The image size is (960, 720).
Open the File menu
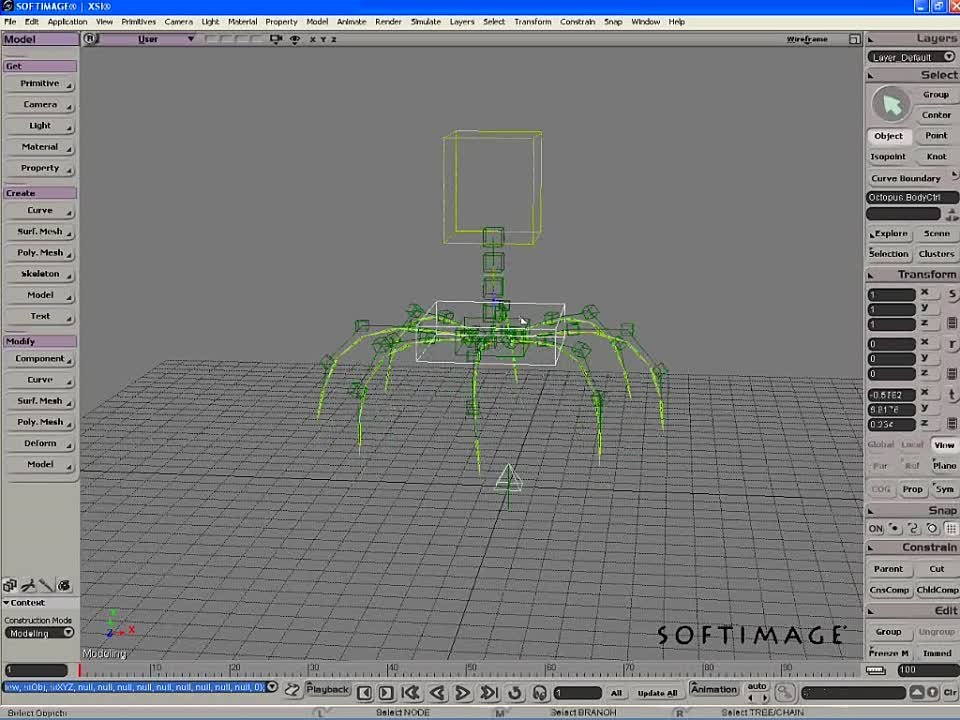click(x=10, y=21)
